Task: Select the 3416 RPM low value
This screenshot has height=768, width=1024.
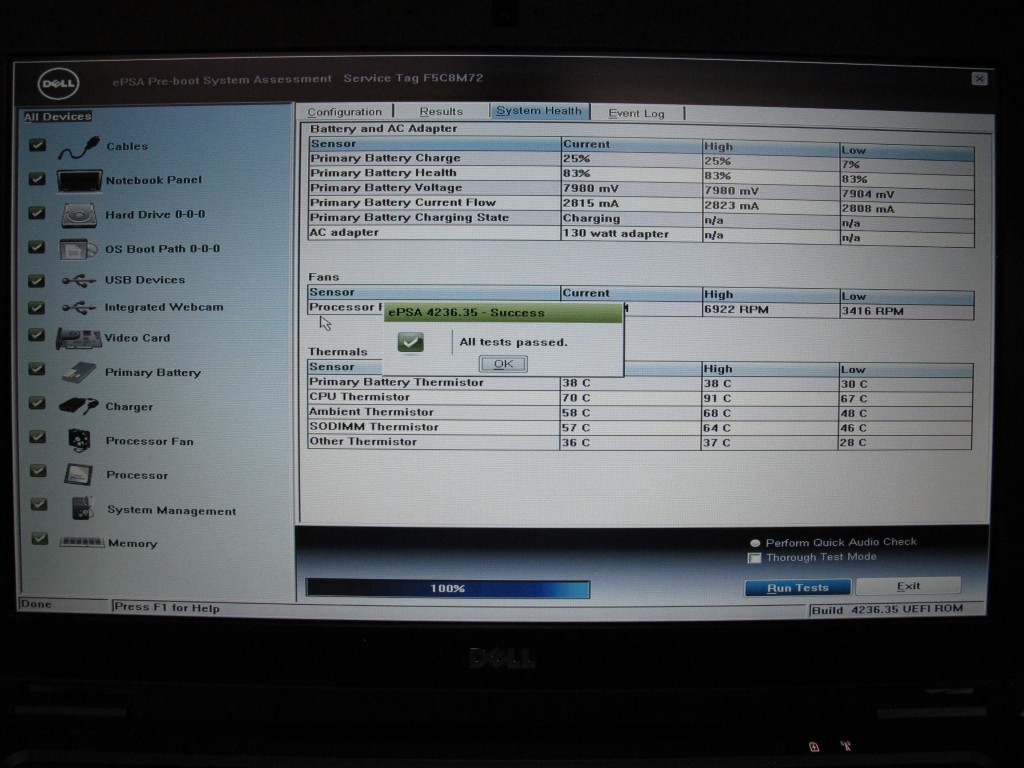Action: pyautogui.click(x=872, y=311)
